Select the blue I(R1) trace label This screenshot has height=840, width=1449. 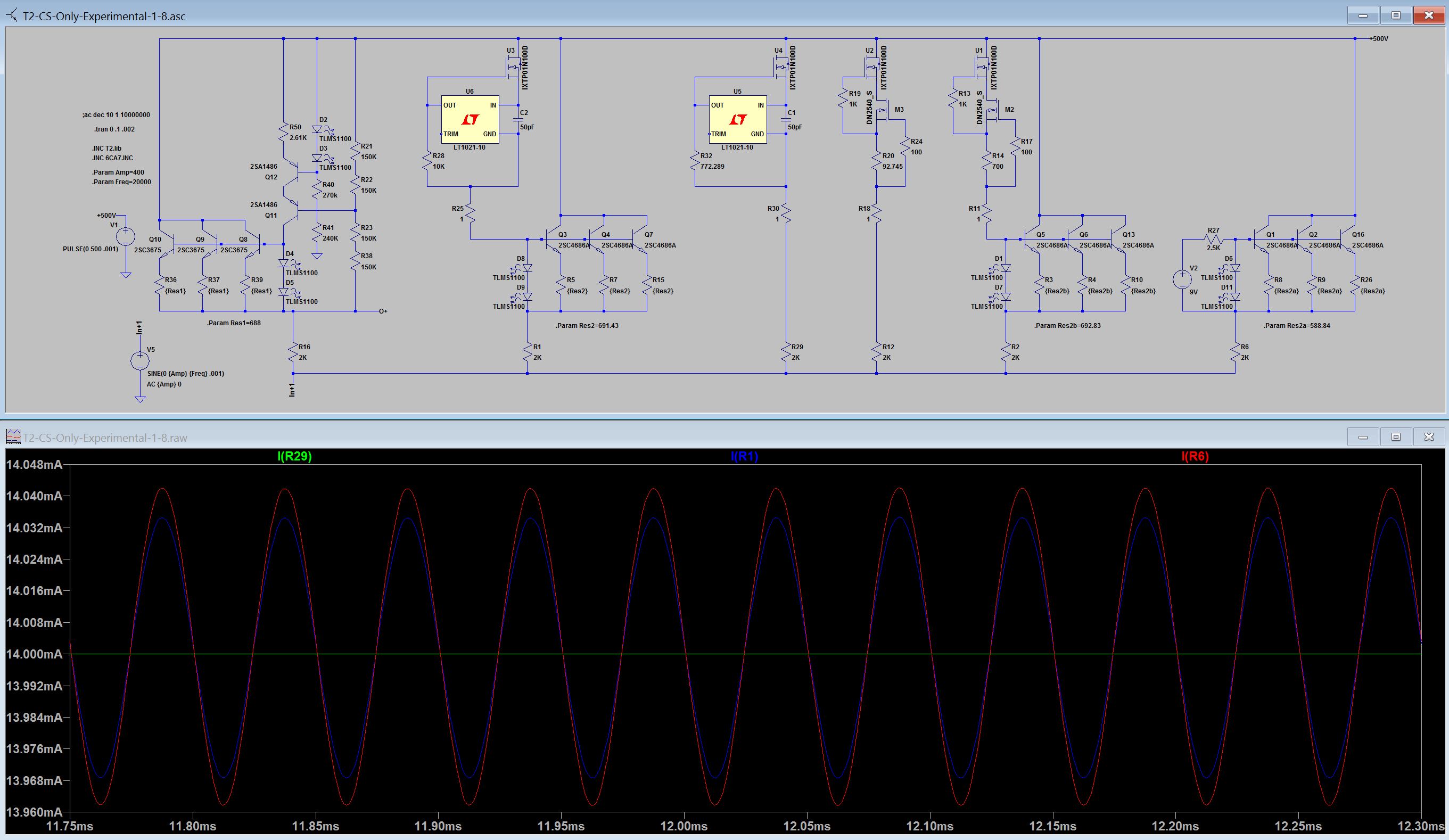click(x=744, y=457)
